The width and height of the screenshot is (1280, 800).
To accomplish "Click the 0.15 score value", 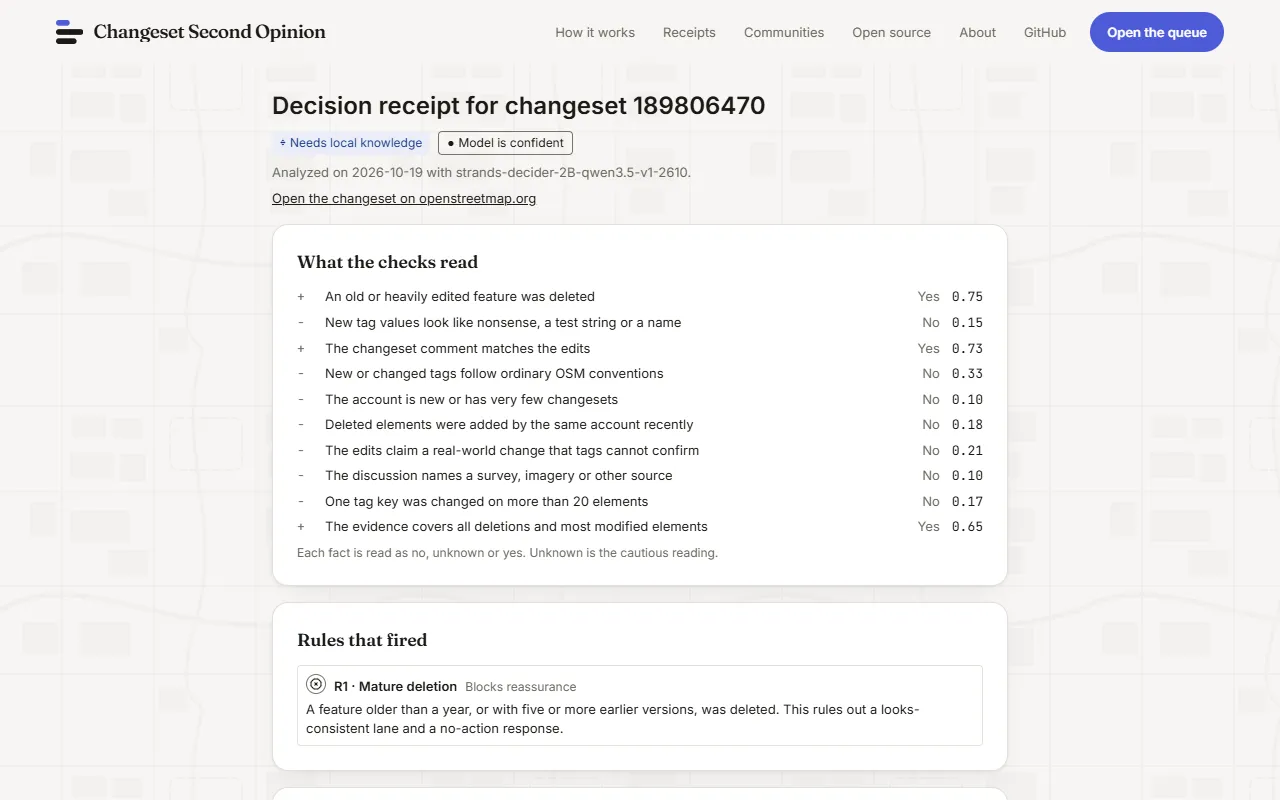I will [967, 322].
